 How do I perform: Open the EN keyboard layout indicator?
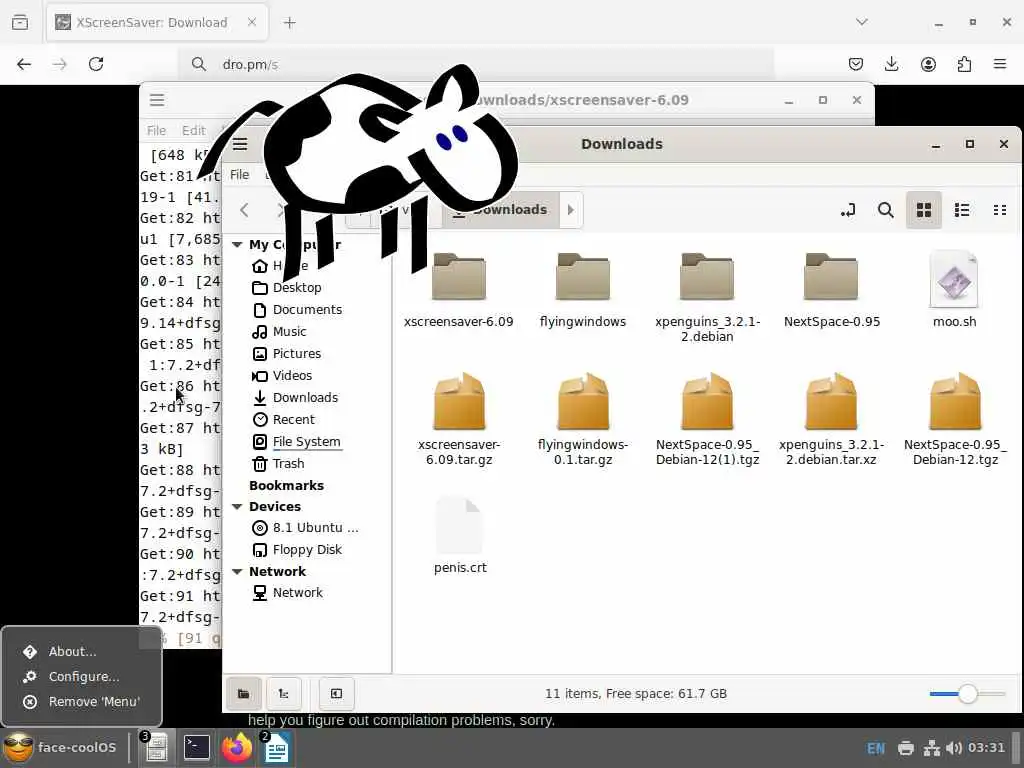pyautogui.click(x=876, y=748)
